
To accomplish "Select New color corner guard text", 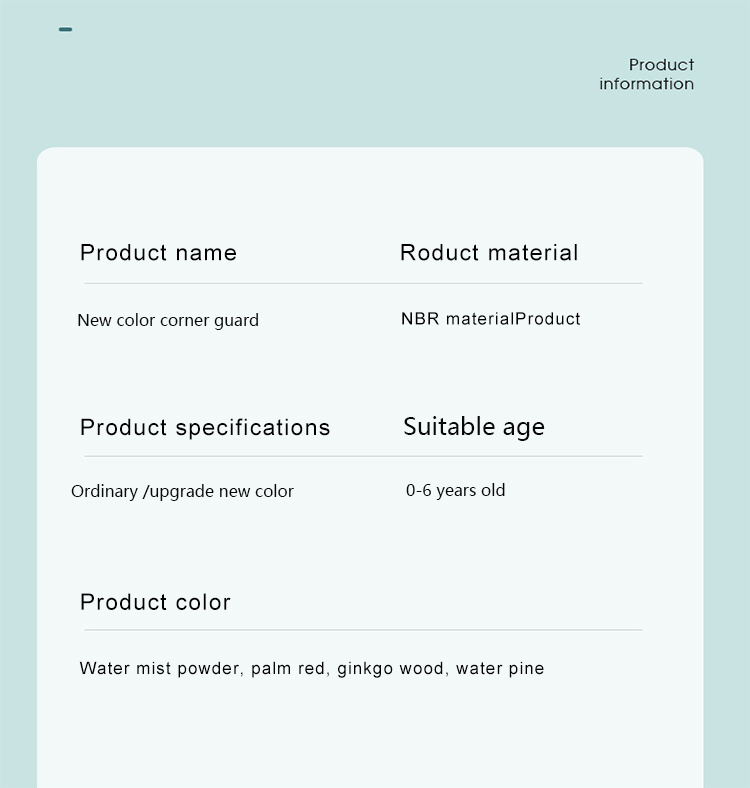I will tap(168, 321).
